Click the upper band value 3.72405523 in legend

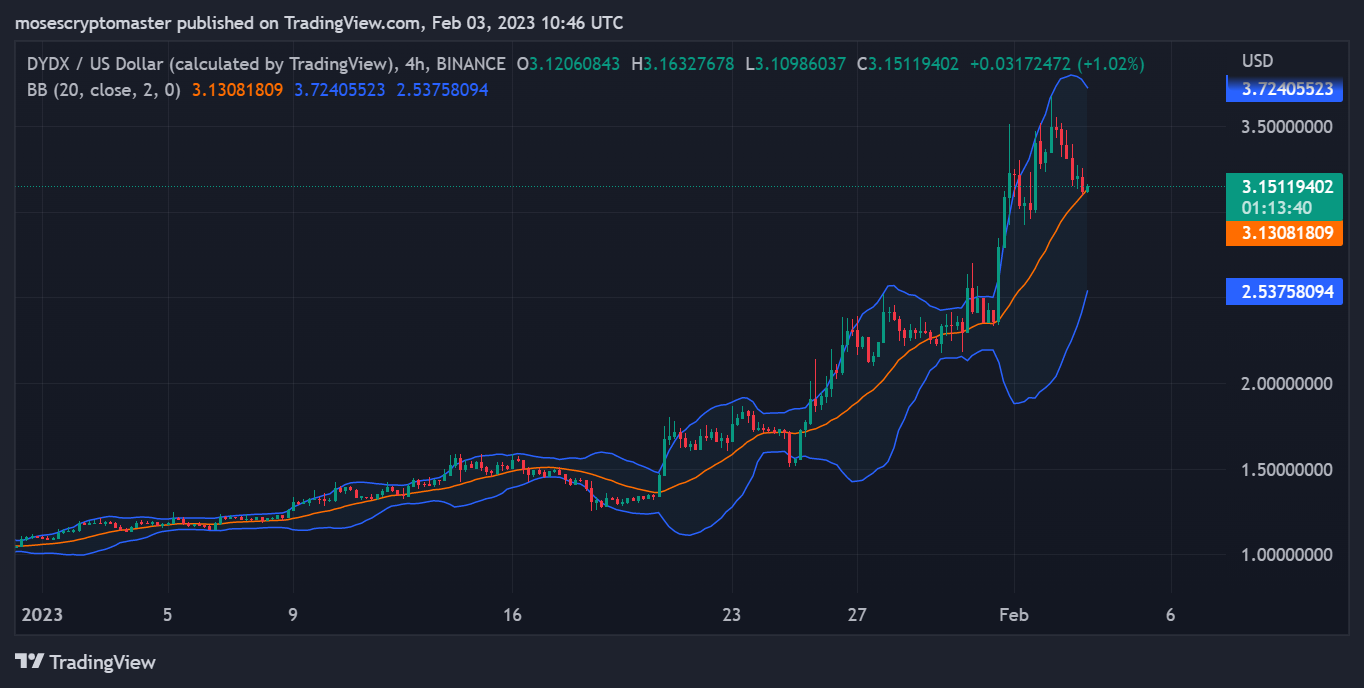tap(342, 89)
